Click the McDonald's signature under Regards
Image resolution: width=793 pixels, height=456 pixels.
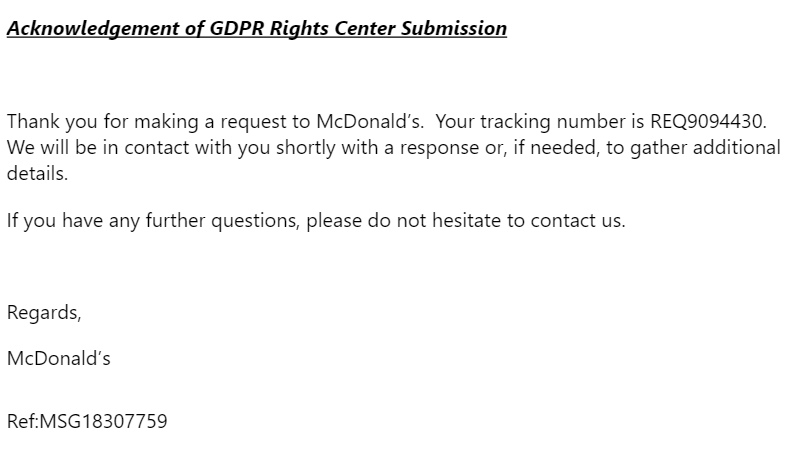tap(58, 359)
